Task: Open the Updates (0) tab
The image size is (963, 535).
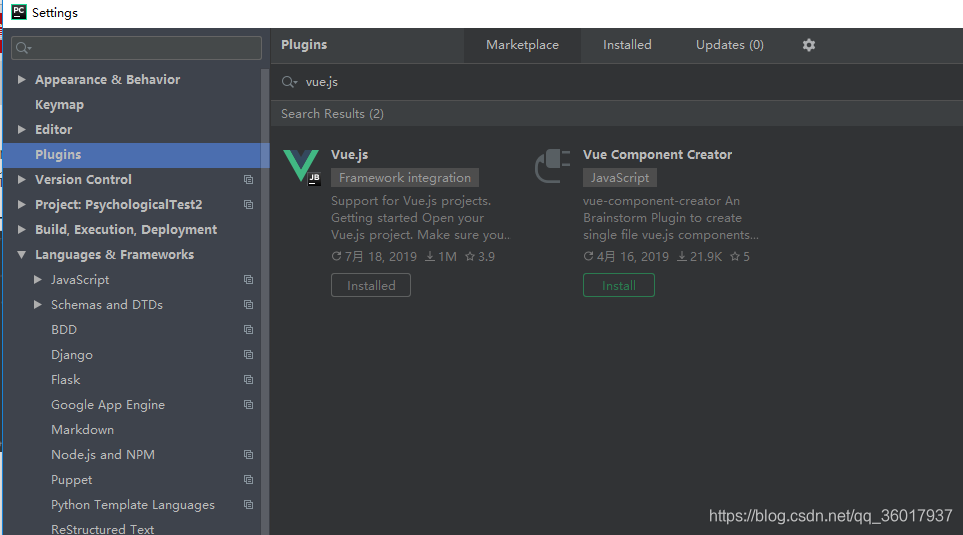Action: tap(730, 45)
